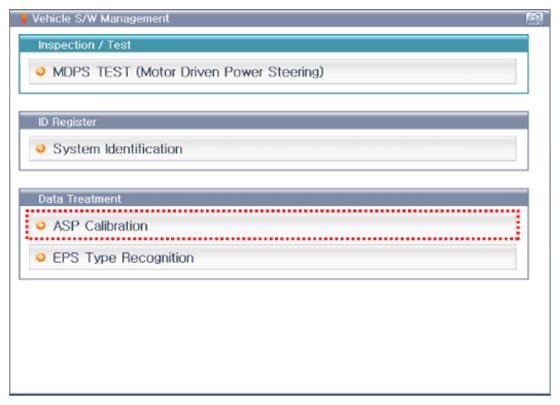560x405 pixels.
Task: Click the orange icon beside Vehicle S/W Management
Action: pos(24,19)
